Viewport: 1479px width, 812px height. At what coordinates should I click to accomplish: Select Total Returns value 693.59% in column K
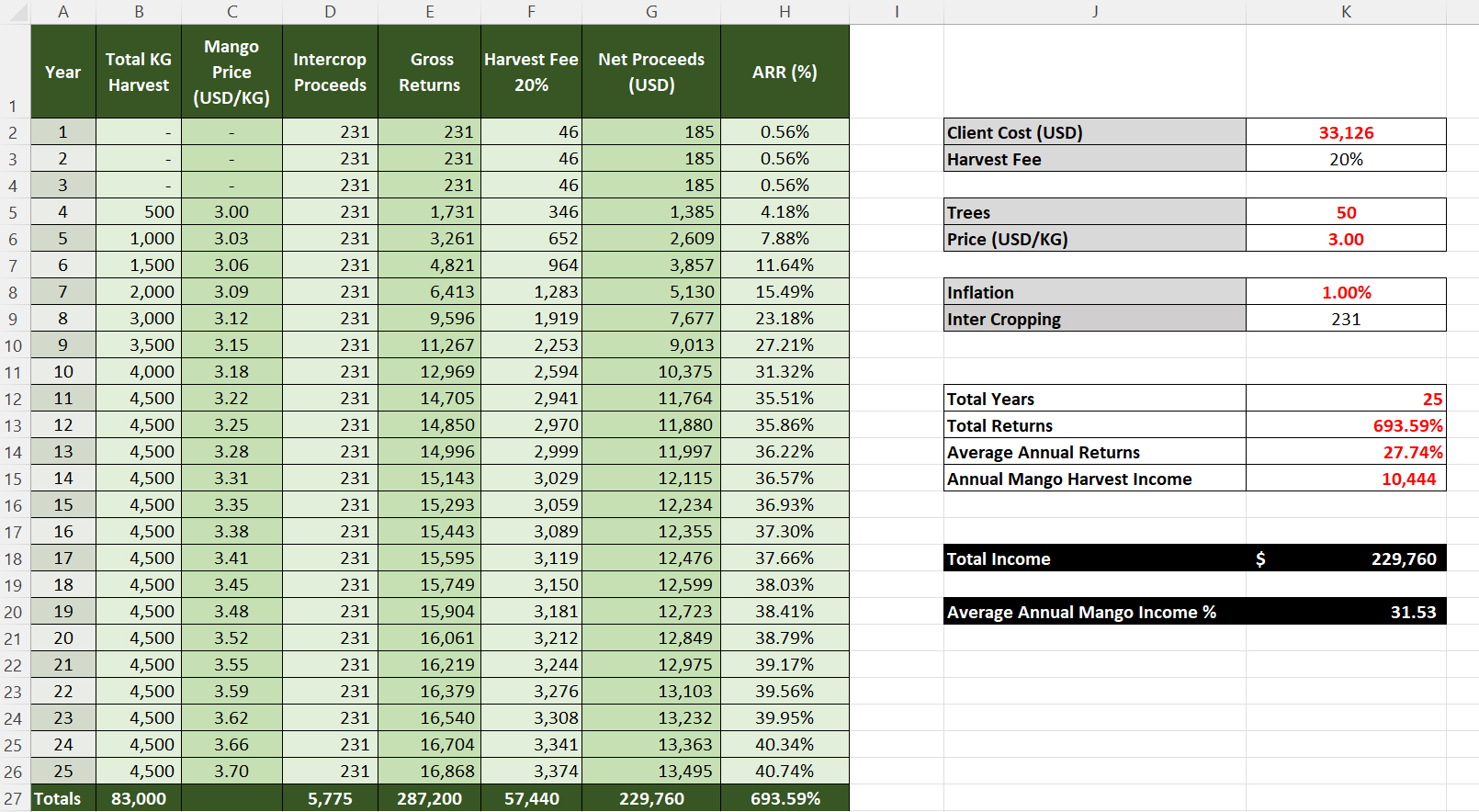(1346, 425)
